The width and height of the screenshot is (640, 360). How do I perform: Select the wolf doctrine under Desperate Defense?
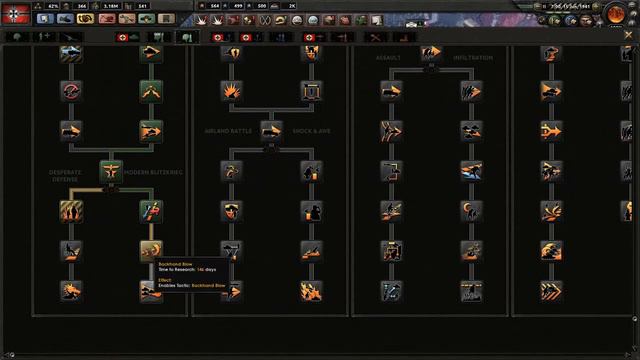pos(71,251)
